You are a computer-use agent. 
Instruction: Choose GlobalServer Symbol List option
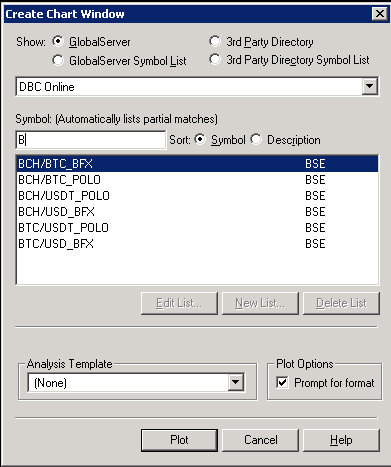pos(58,60)
